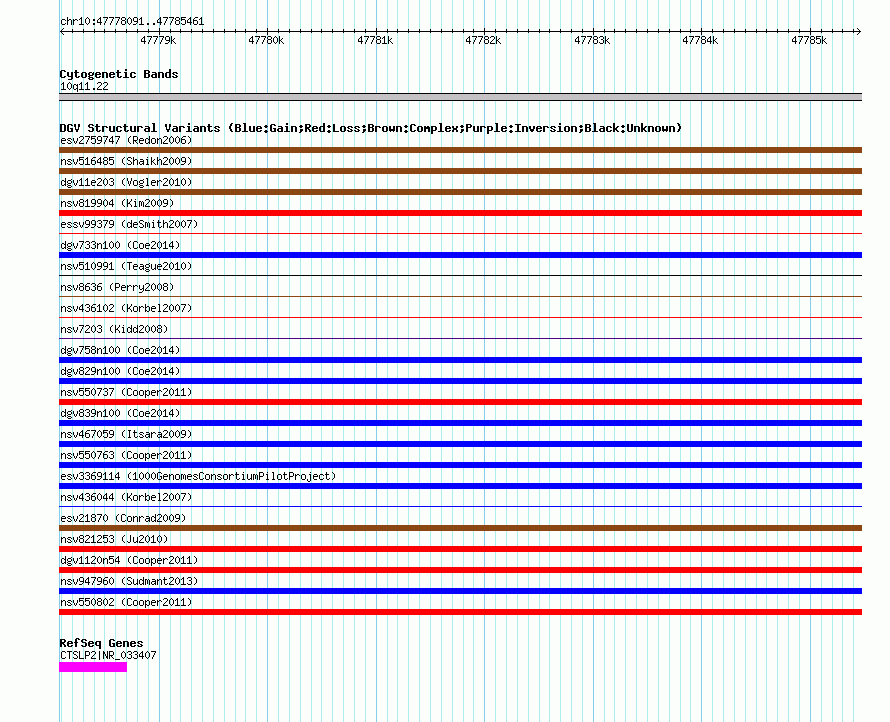Select the blue bar under nsv550763
This screenshot has width=890, height=722.
point(460,465)
